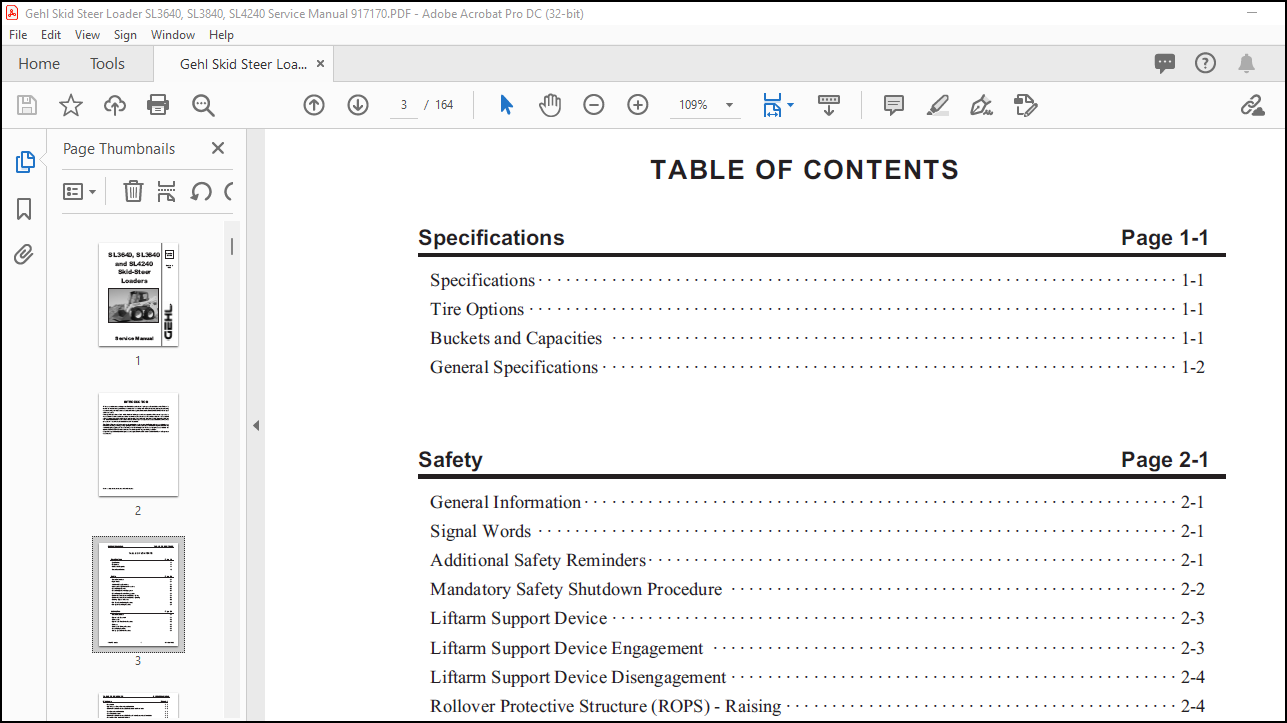This screenshot has height=723, width=1287.
Task: Click the General Specifications entry
Action: pos(817,367)
